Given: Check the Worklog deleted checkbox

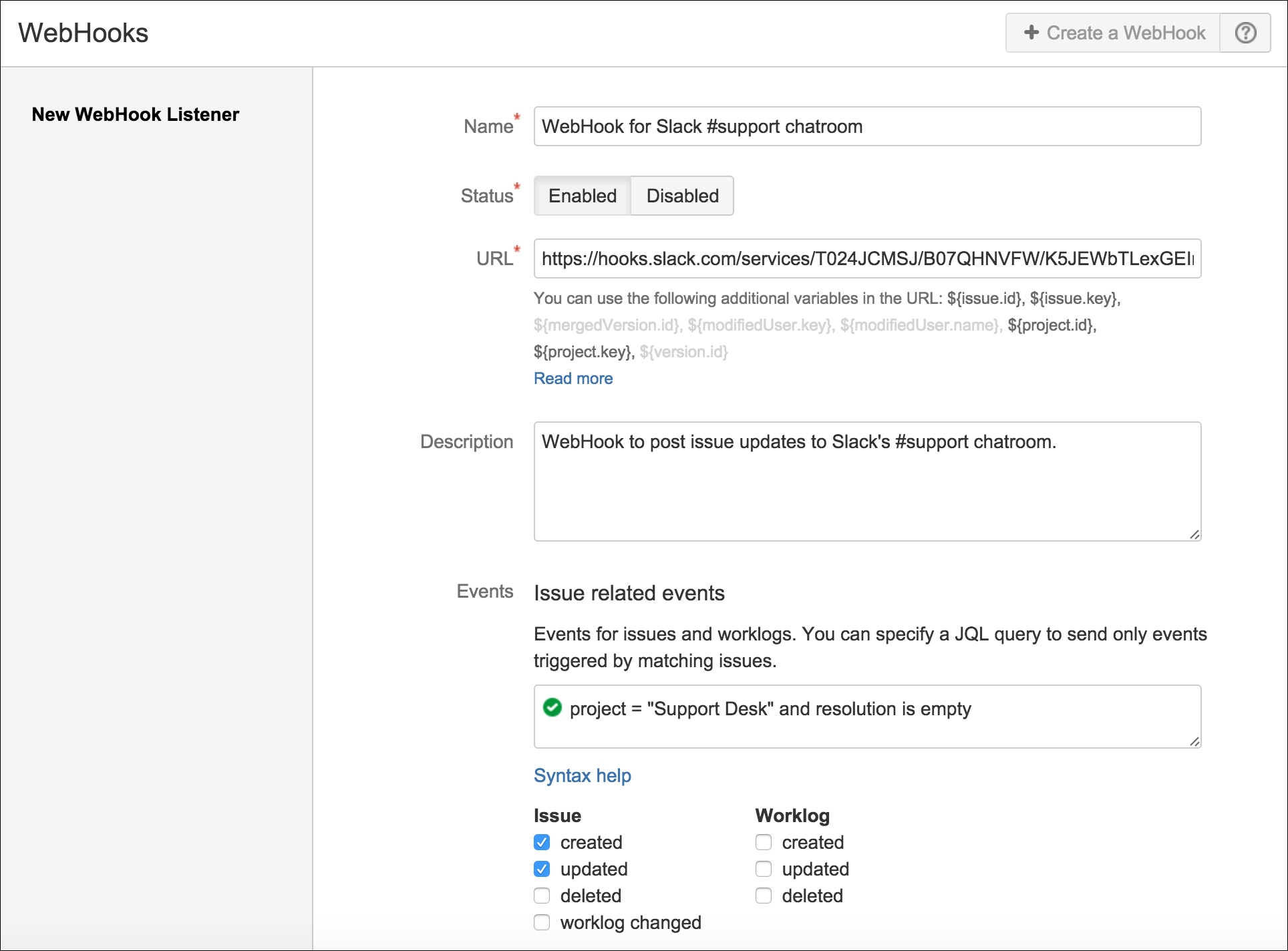Looking at the screenshot, I should click(764, 896).
